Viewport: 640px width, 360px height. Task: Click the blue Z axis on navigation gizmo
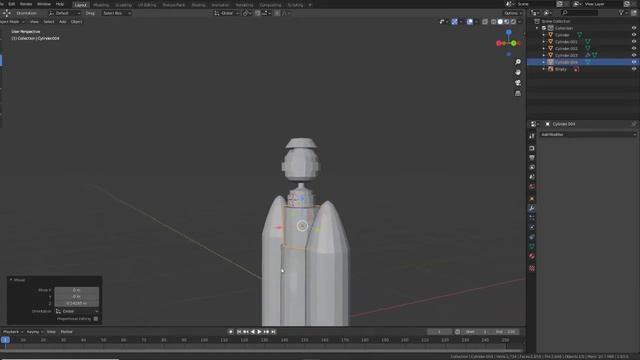click(509, 32)
